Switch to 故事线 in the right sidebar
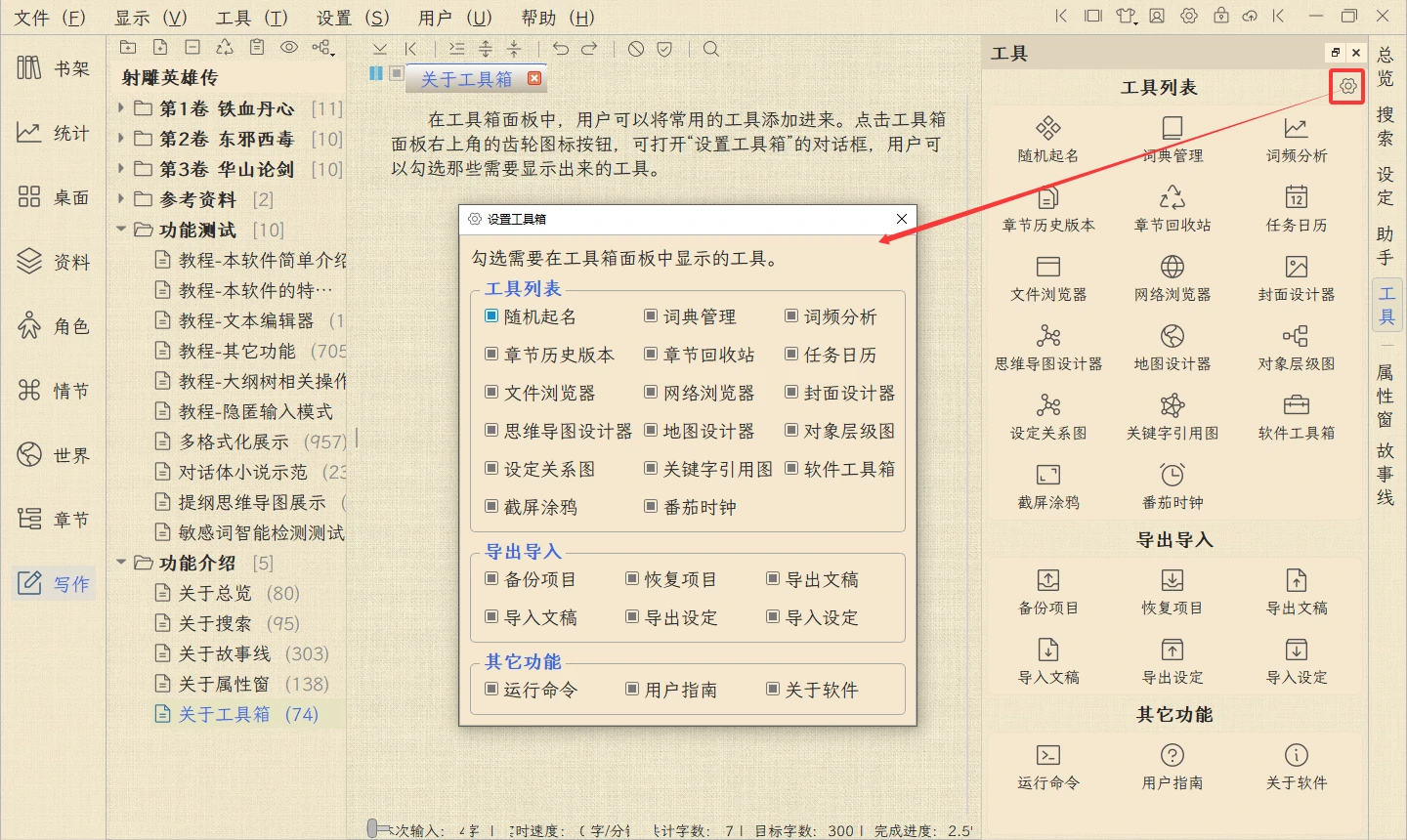Image resolution: width=1407 pixels, height=840 pixels. 1386,474
